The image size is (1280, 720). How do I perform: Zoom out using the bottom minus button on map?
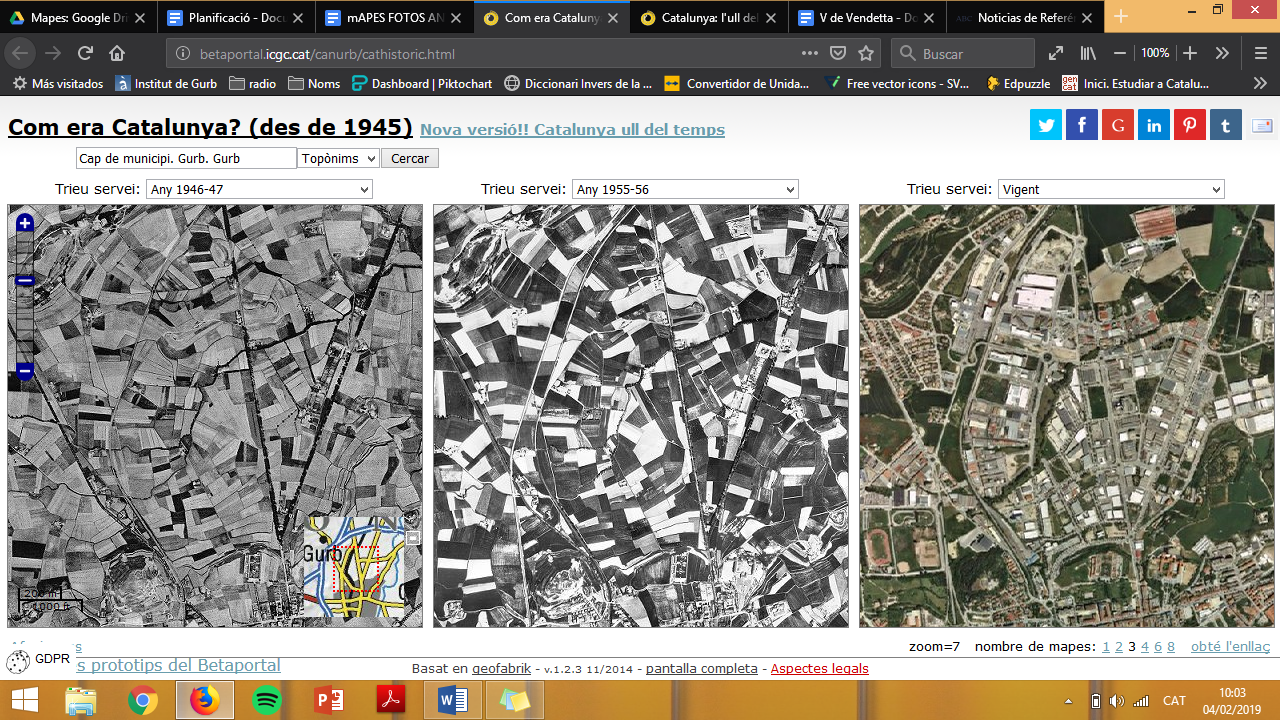25,371
